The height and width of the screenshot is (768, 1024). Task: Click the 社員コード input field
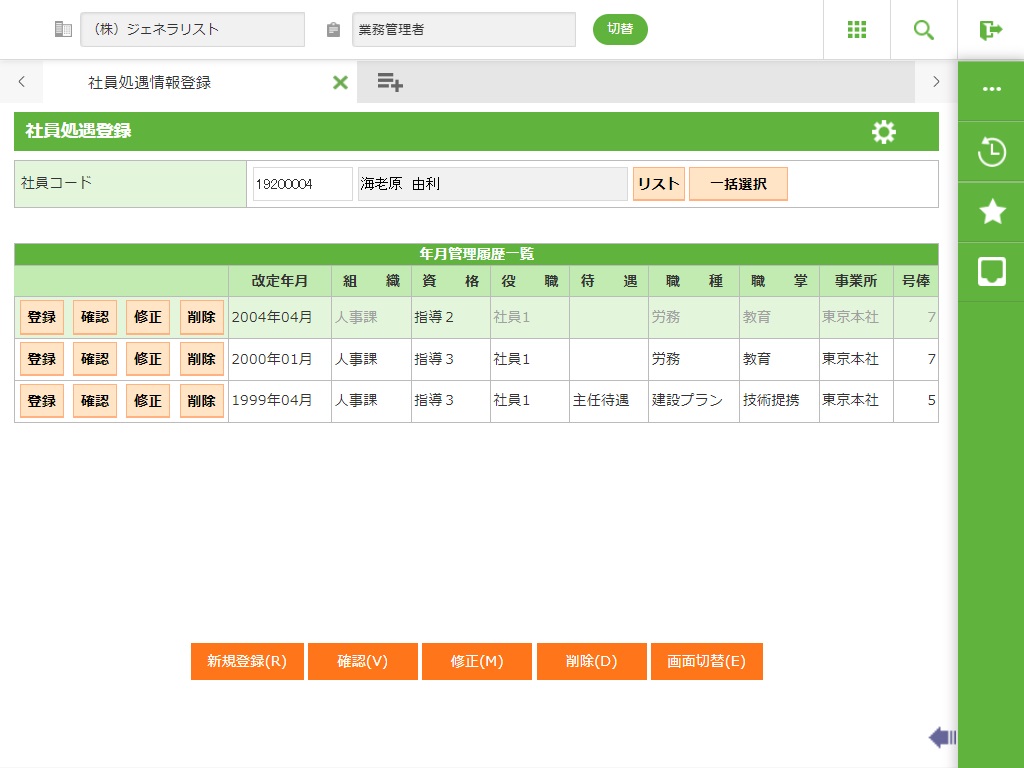[x=302, y=184]
